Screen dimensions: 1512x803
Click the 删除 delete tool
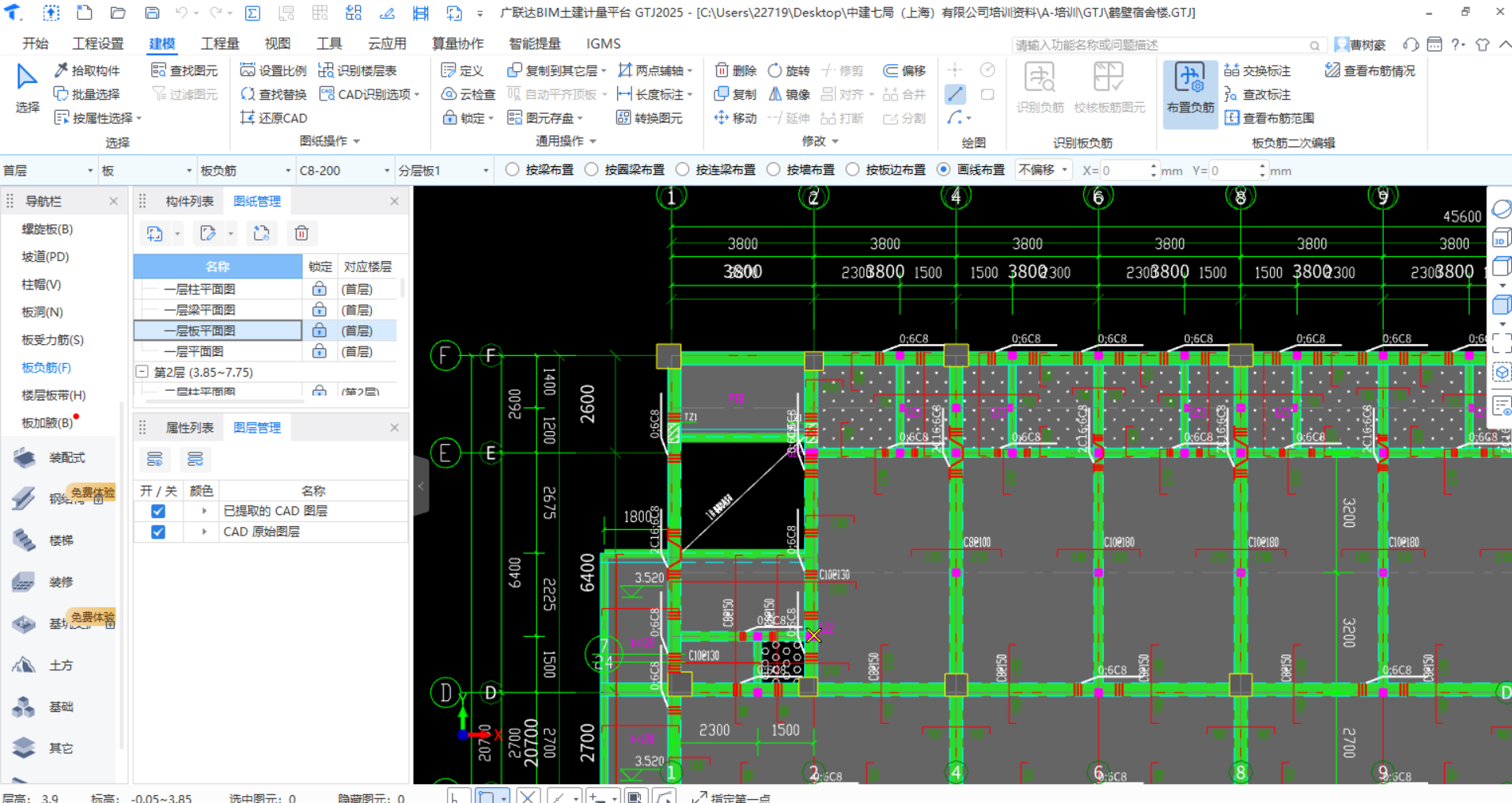coord(736,70)
